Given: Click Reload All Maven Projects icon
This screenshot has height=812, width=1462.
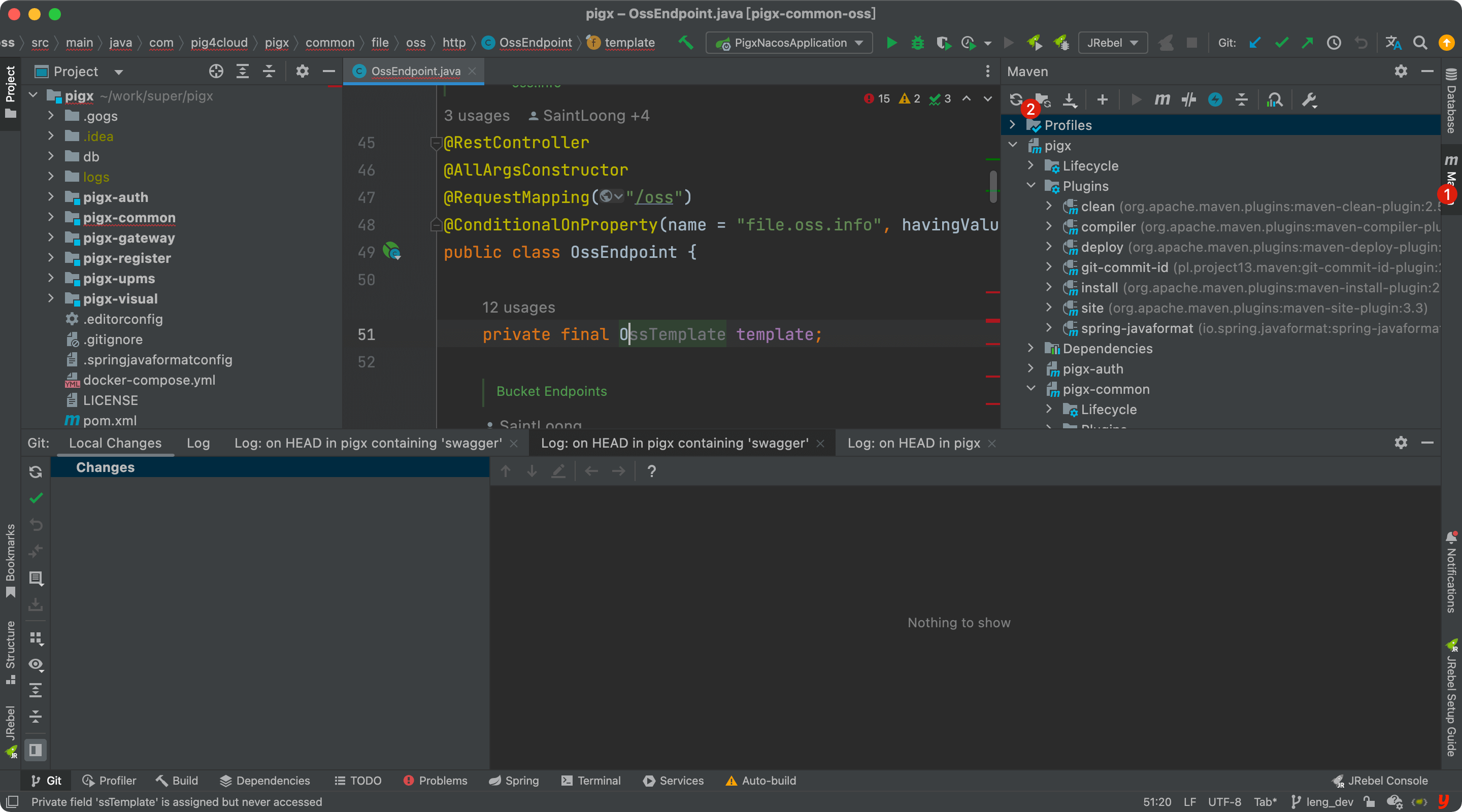Looking at the screenshot, I should [1016, 100].
